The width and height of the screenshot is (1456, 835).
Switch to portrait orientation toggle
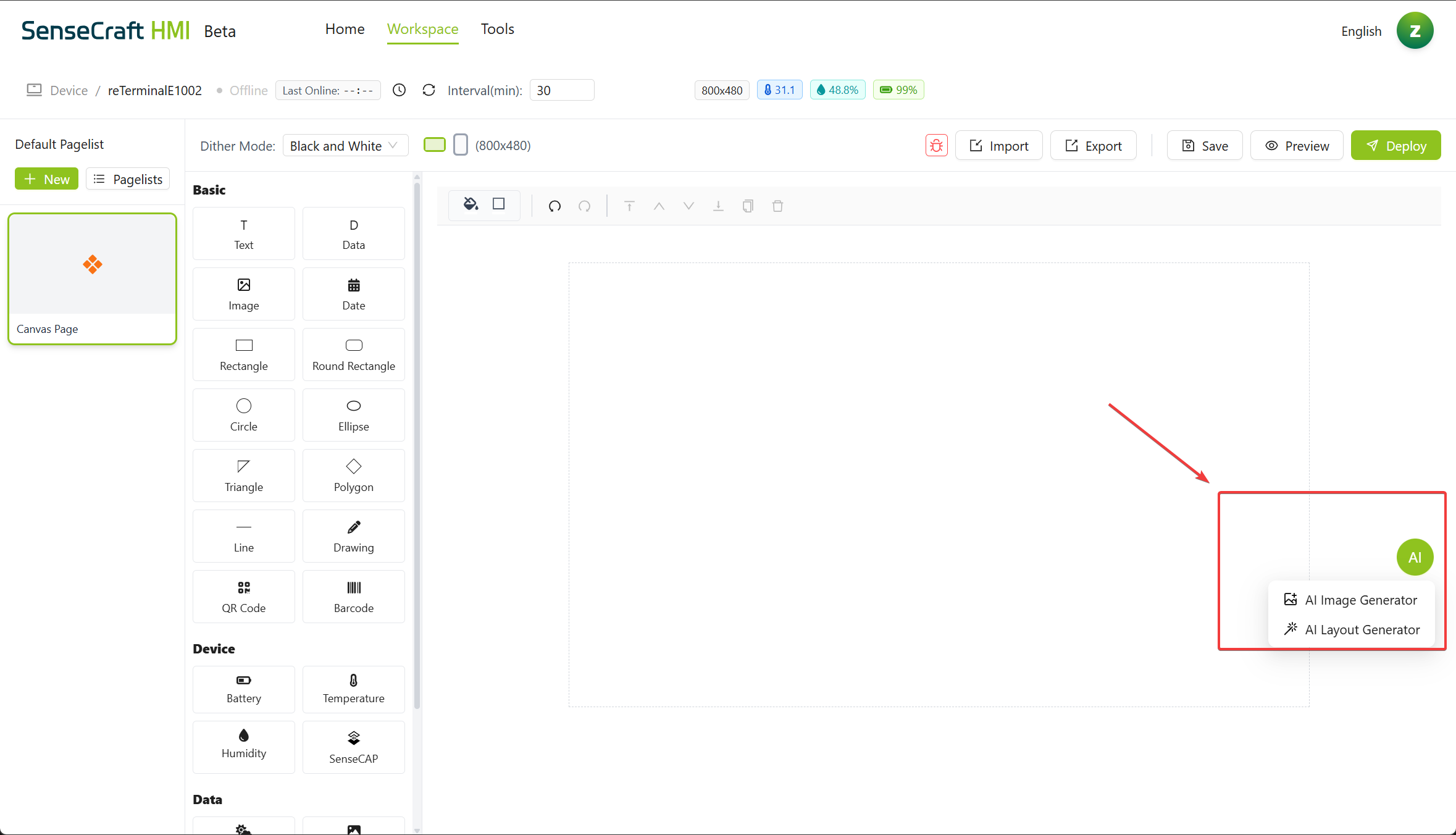coord(461,145)
